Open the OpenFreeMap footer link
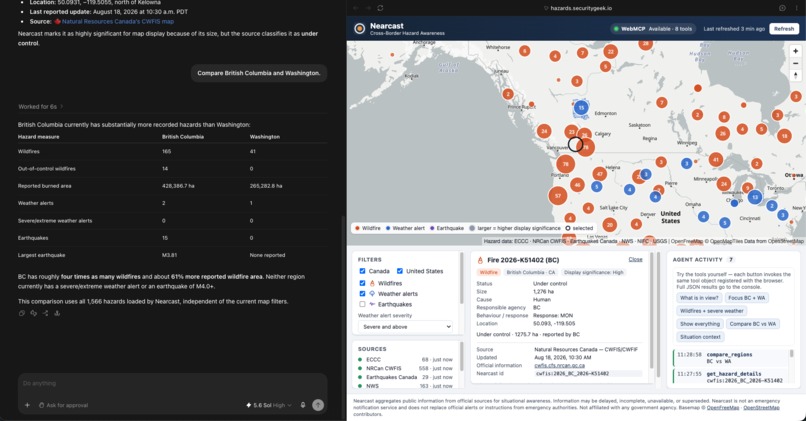The width and height of the screenshot is (806, 421). tap(722, 408)
